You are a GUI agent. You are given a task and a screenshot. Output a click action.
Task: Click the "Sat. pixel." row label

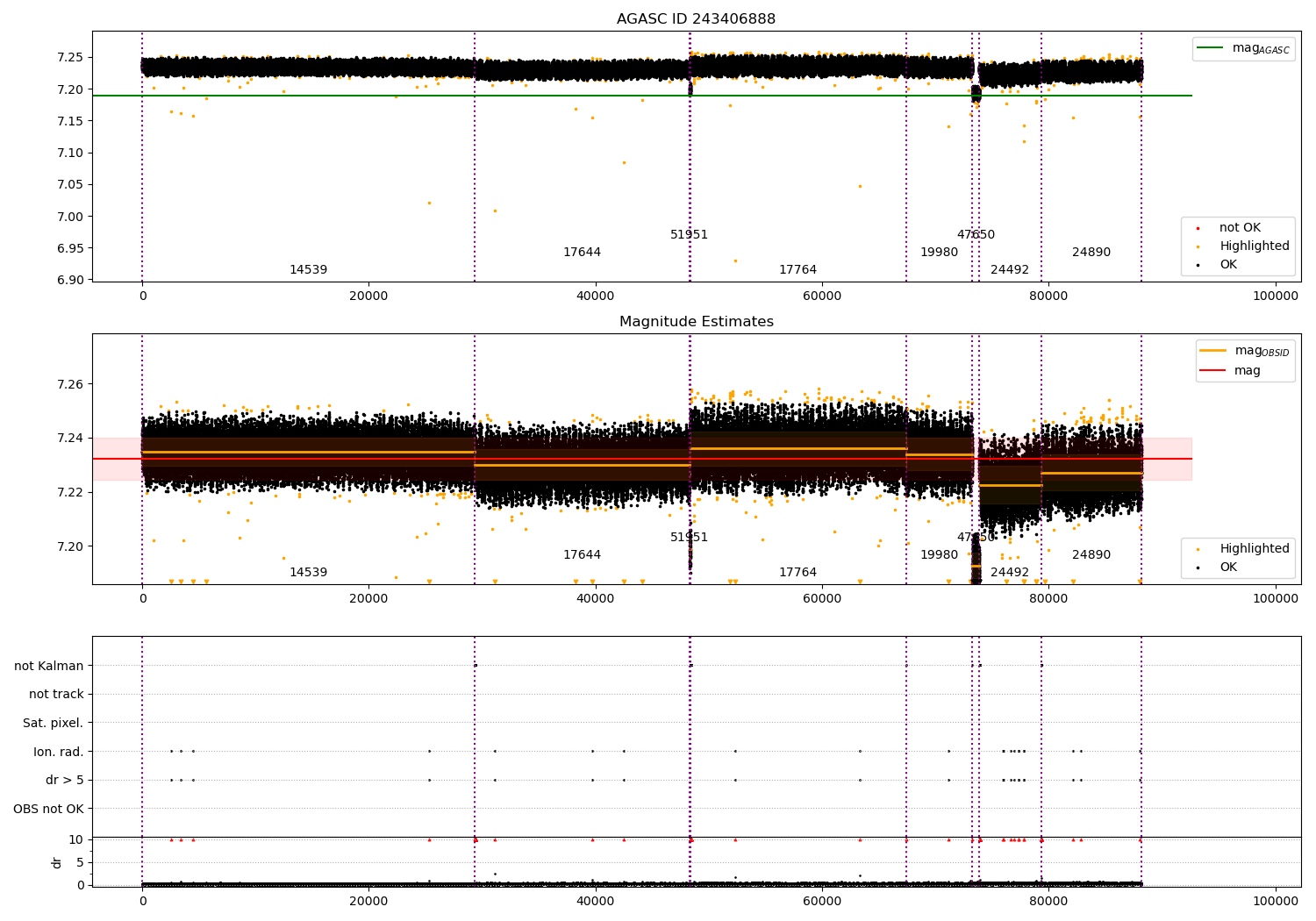54,723
